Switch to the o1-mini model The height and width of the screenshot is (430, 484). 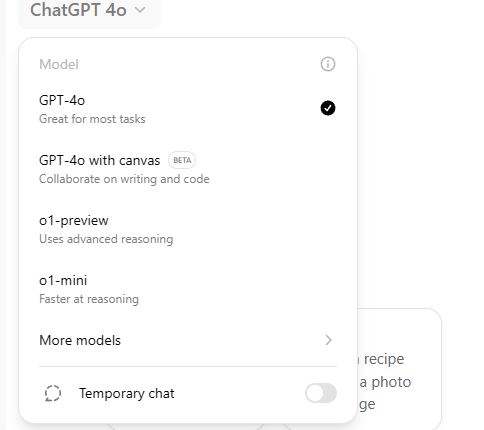[187, 289]
